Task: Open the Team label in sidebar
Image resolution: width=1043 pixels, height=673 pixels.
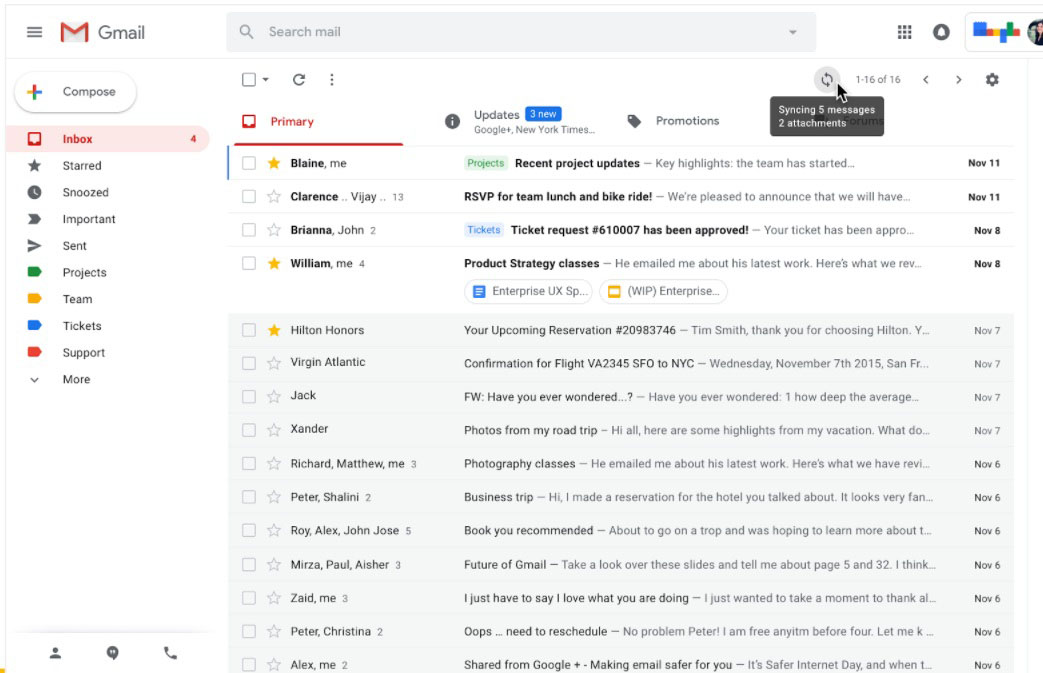Action: [x=77, y=299]
